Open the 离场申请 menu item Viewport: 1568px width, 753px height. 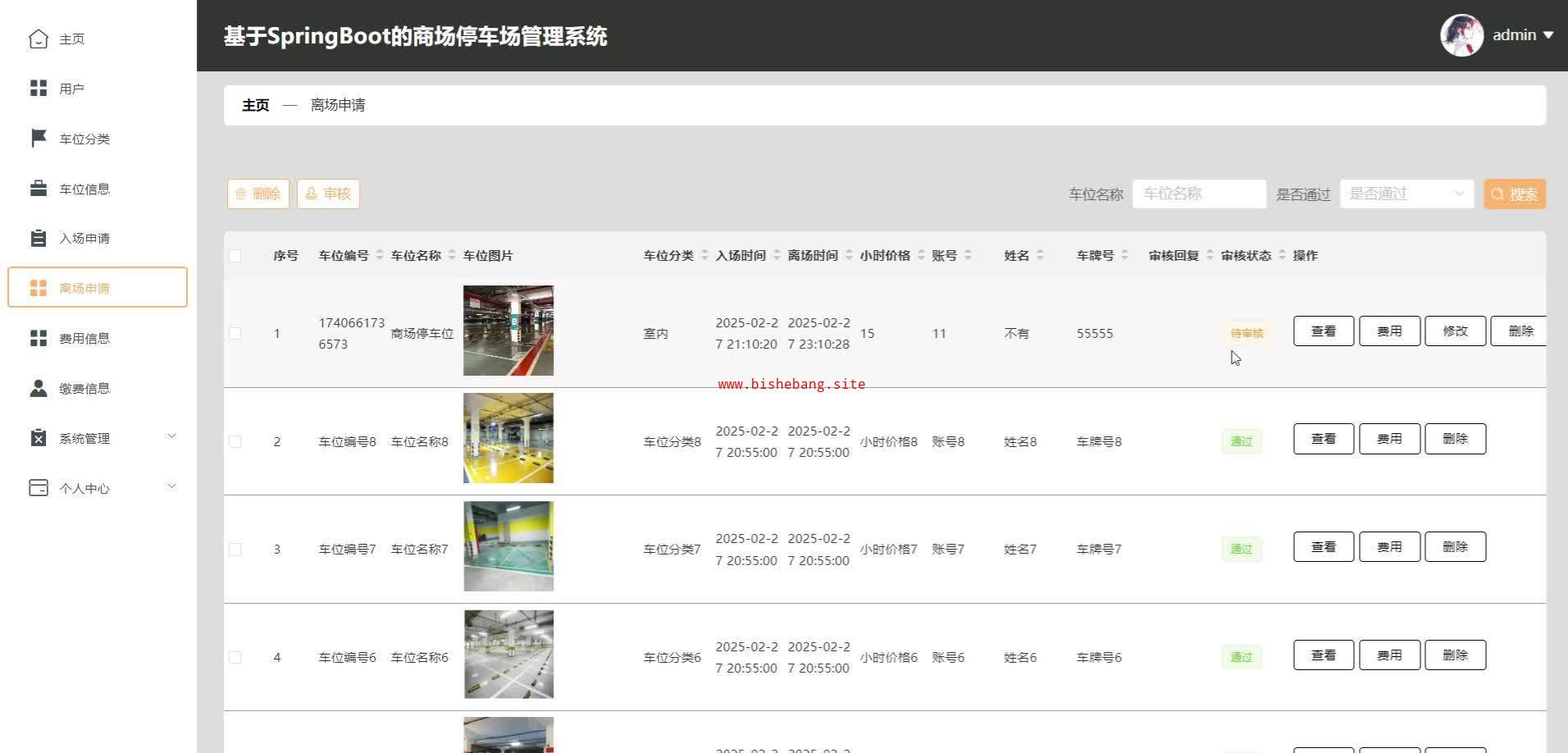tap(98, 288)
